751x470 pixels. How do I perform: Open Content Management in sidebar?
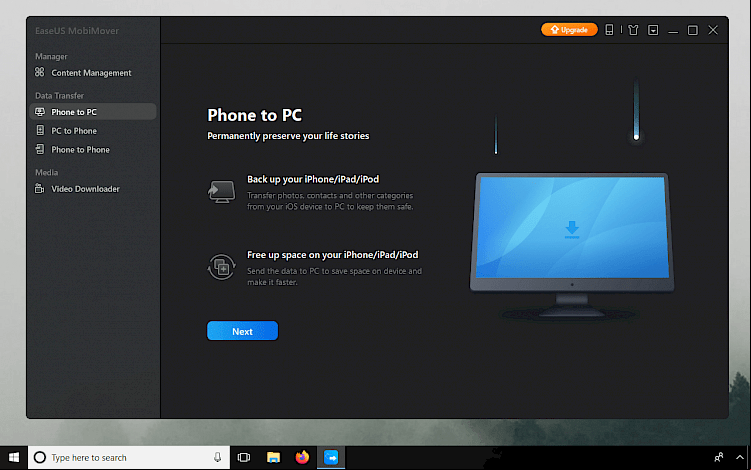92,73
